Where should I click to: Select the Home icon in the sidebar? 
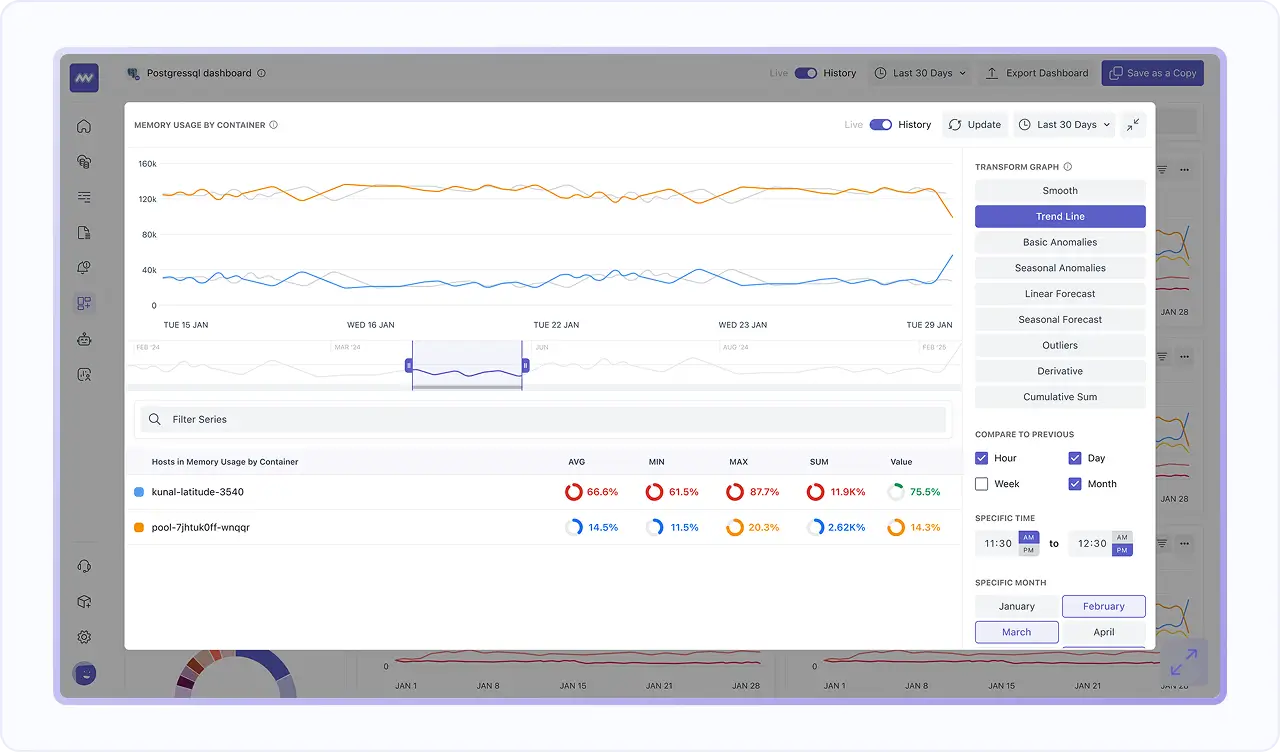(x=84, y=127)
